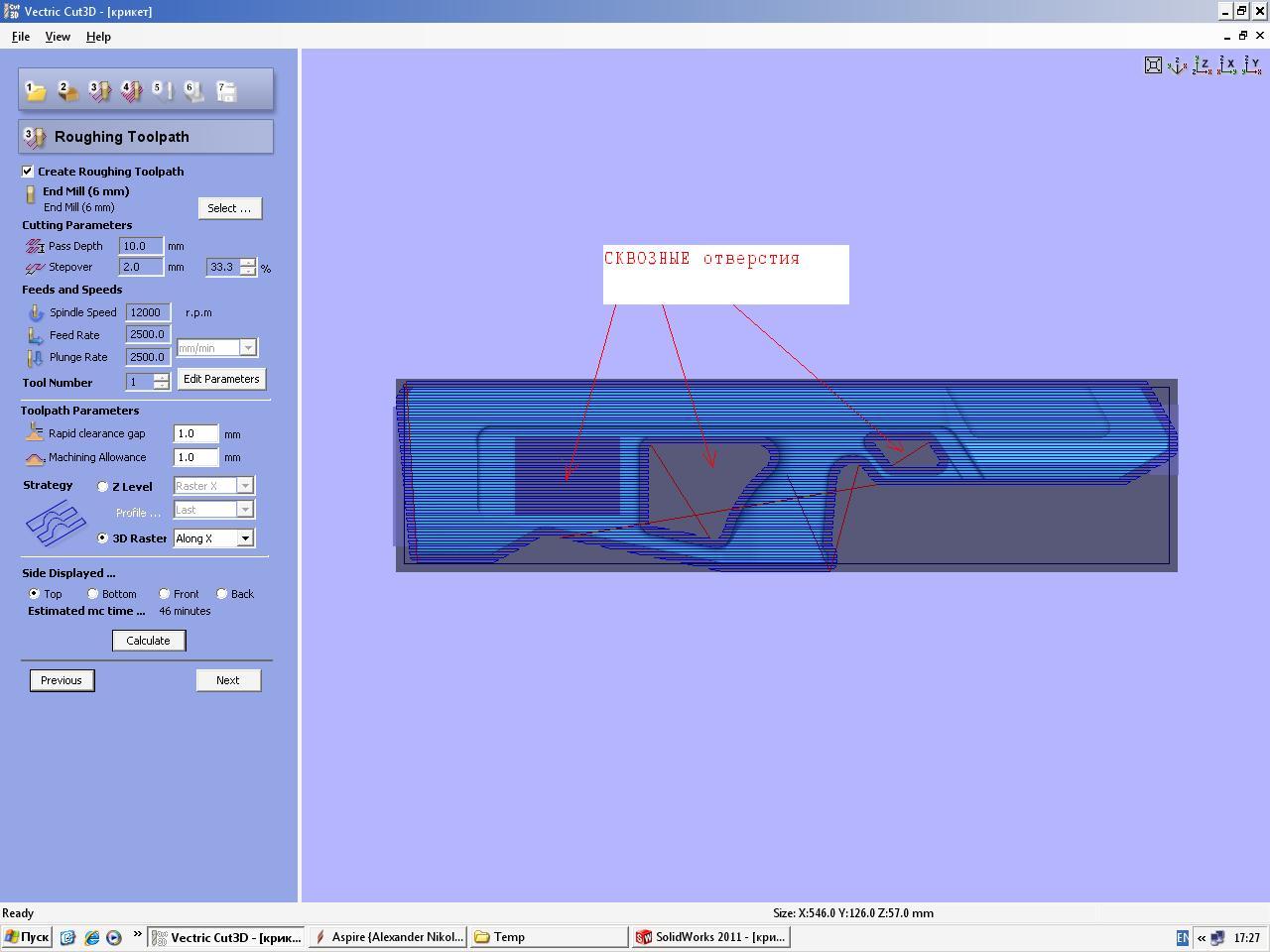The width and height of the screenshot is (1270, 952).
Task: Go to Next step
Action: tap(228, 680)
